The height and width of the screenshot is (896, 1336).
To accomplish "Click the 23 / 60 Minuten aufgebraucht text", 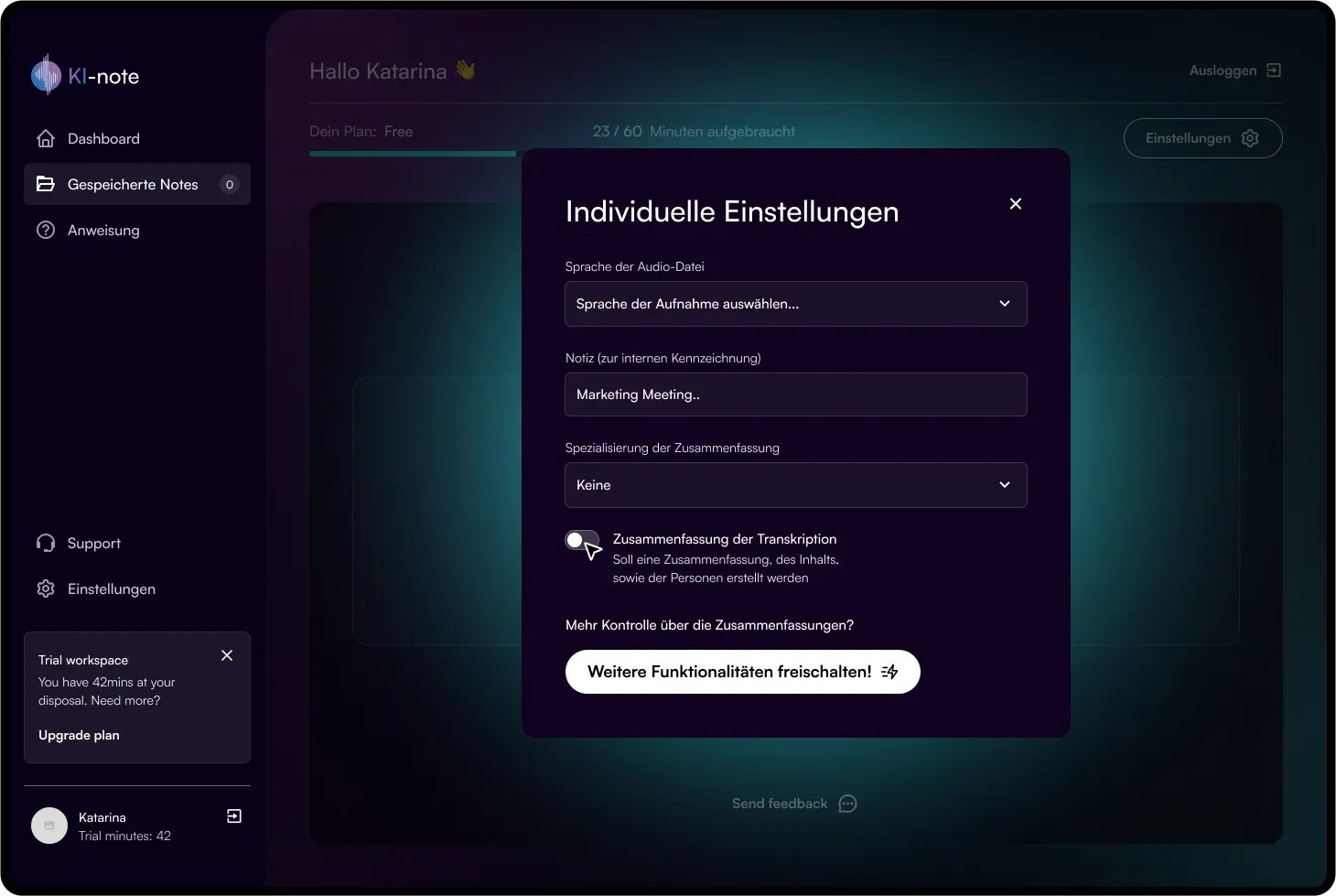I will (694, 131).
